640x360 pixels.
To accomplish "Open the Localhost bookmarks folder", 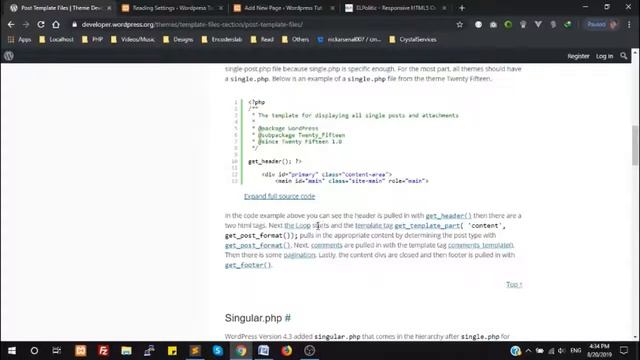I will (56, 40).
